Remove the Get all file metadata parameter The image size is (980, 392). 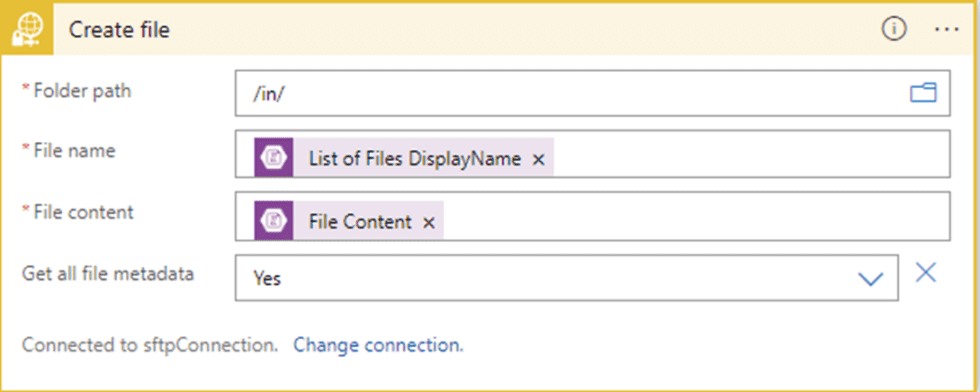926,272
